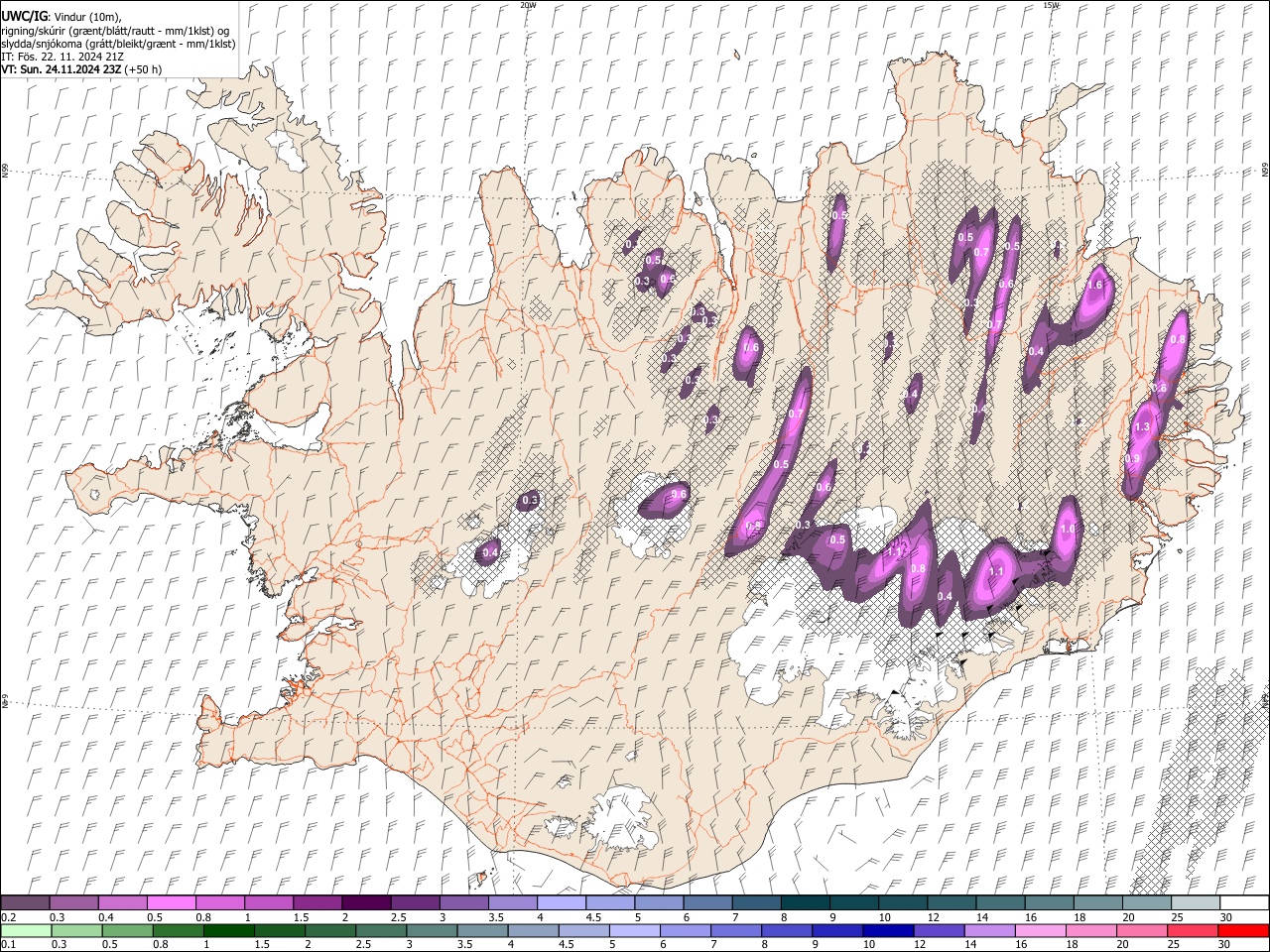
Task: Pick the rain scale 2.5–3 grey-green swatch
Action: coord(382,931)
